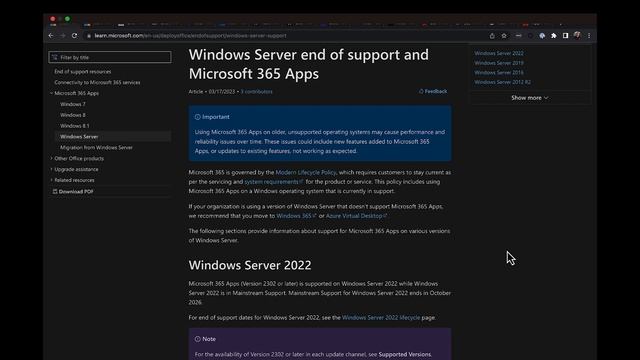Click the article date 03/17/2023

click(222, 91)
